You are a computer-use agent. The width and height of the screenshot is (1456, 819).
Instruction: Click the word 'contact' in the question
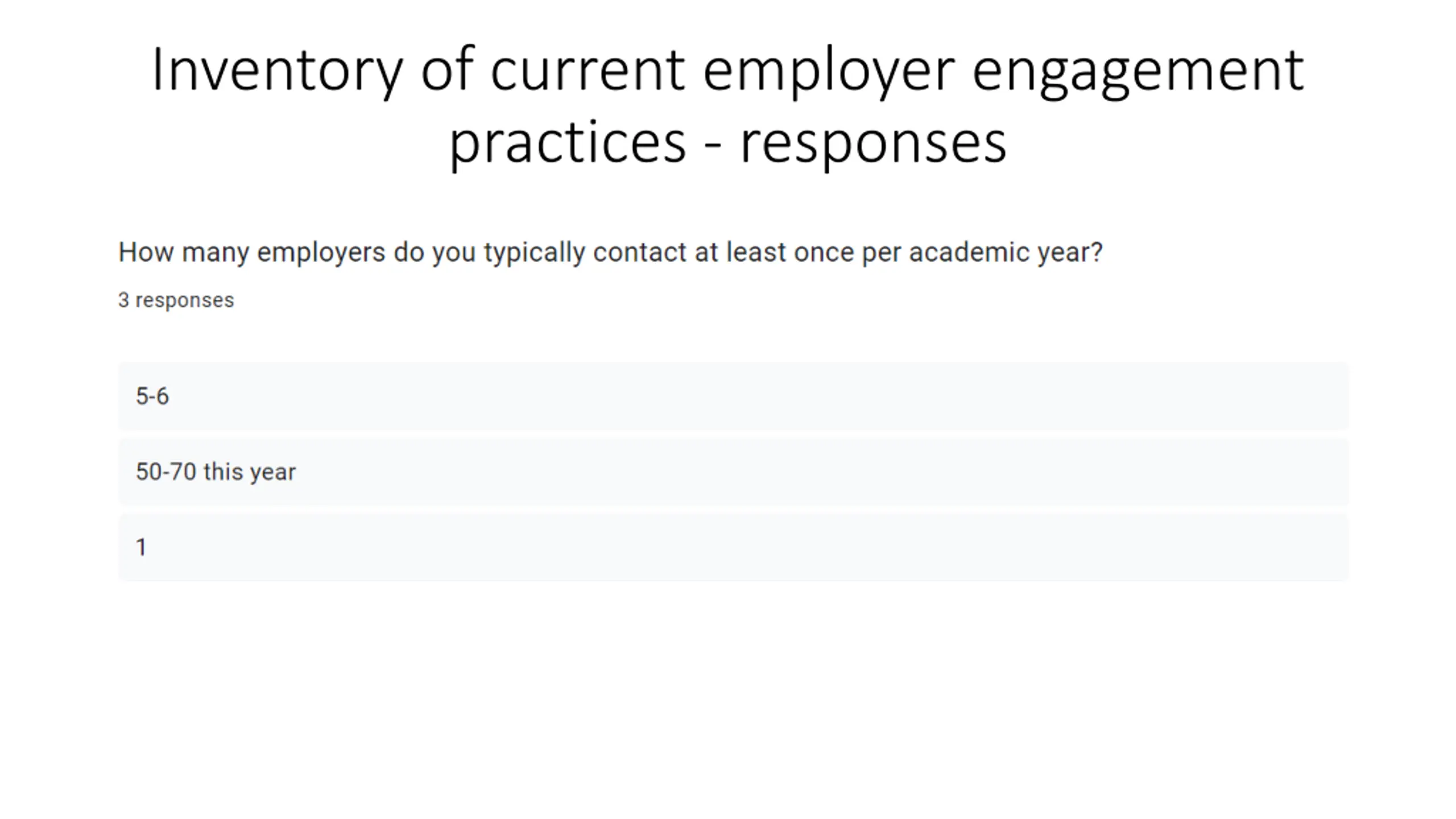640,253
